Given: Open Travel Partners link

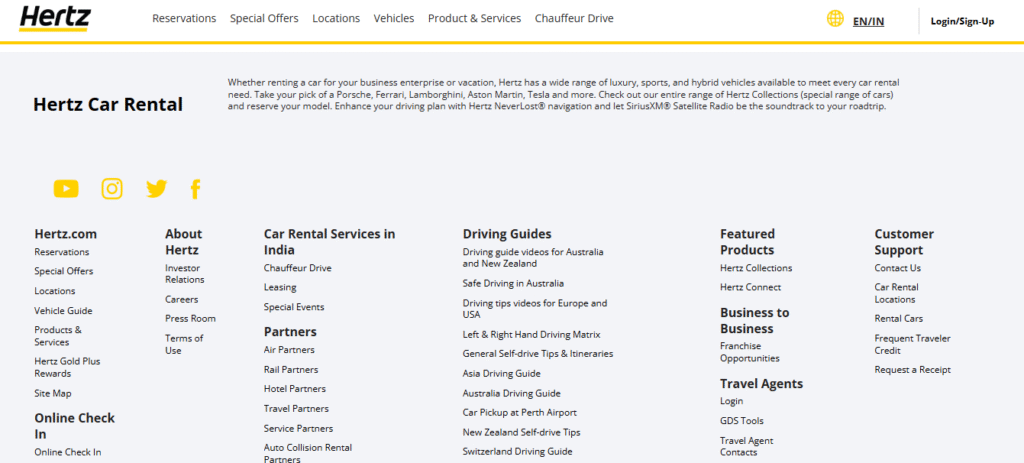Looking at the screenshot, I should pyautogui.click(x=296, y=409).
